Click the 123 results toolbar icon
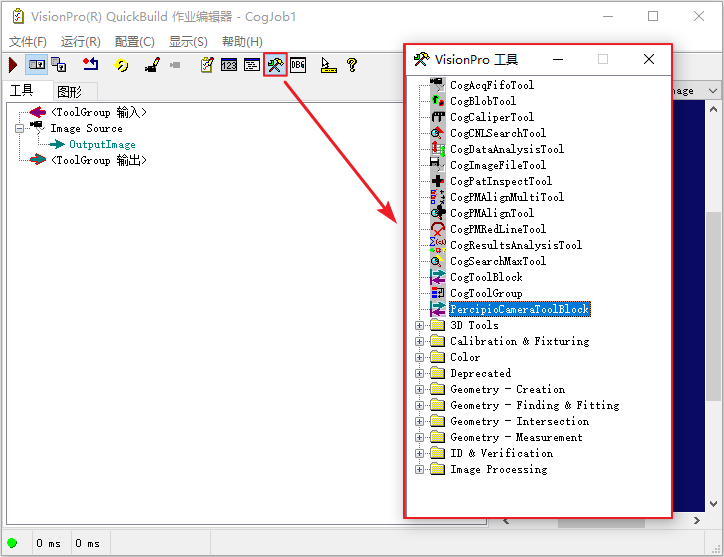The width and height of the screenshot is (724, 557). [229, 65]
